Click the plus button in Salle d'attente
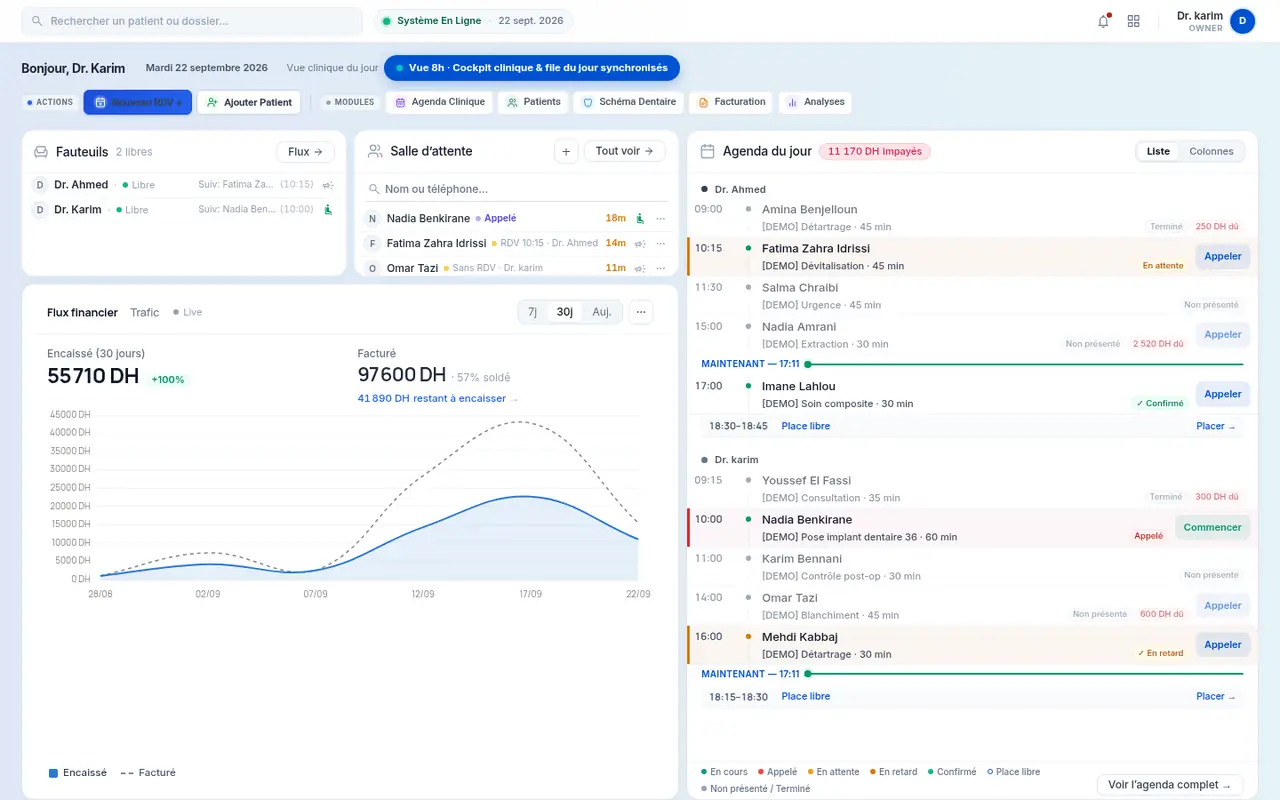Screen dimensions: 1280x800 (x=566, y=151)
